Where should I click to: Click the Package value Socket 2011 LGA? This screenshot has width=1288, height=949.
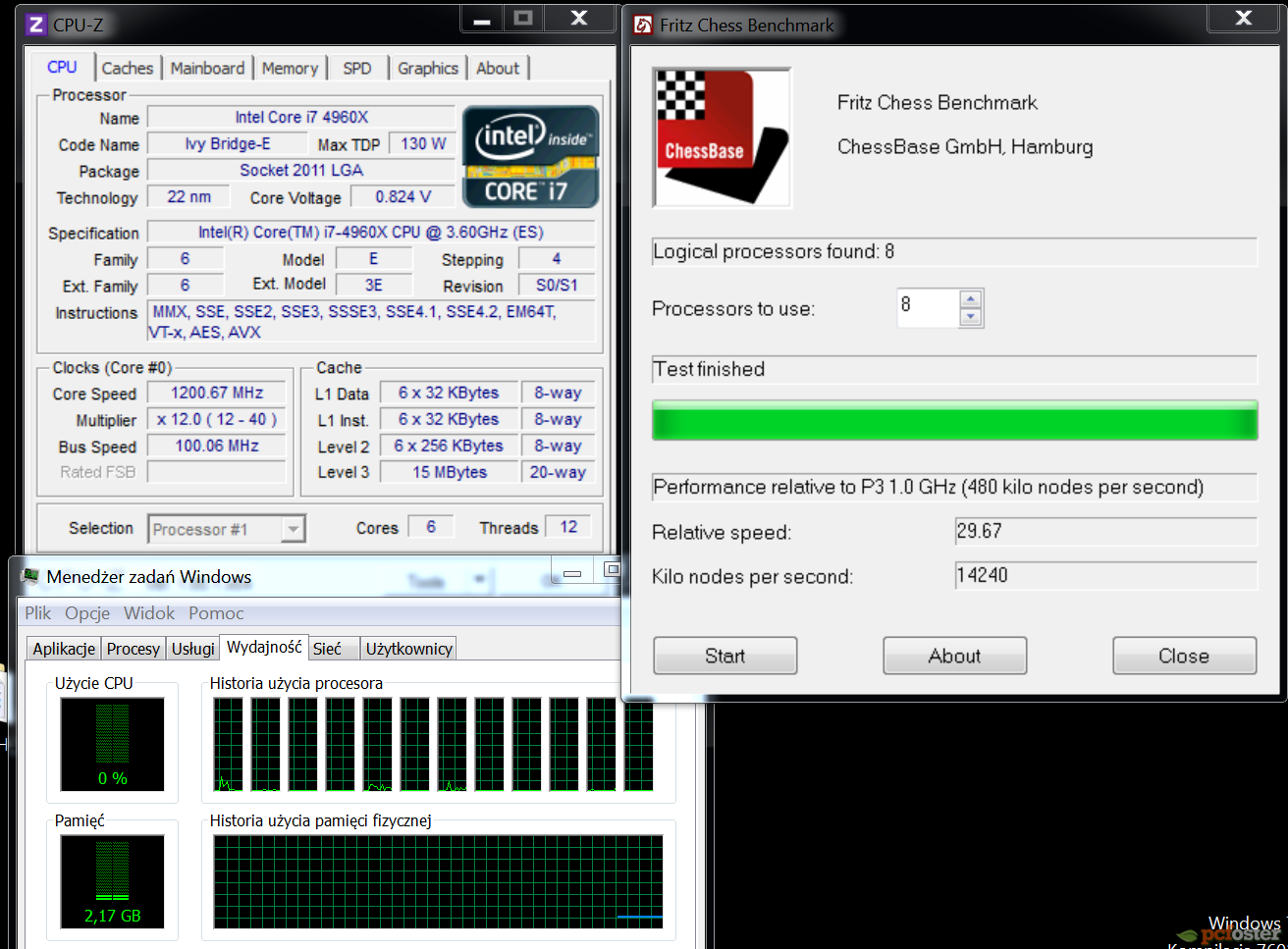(301, 170)
